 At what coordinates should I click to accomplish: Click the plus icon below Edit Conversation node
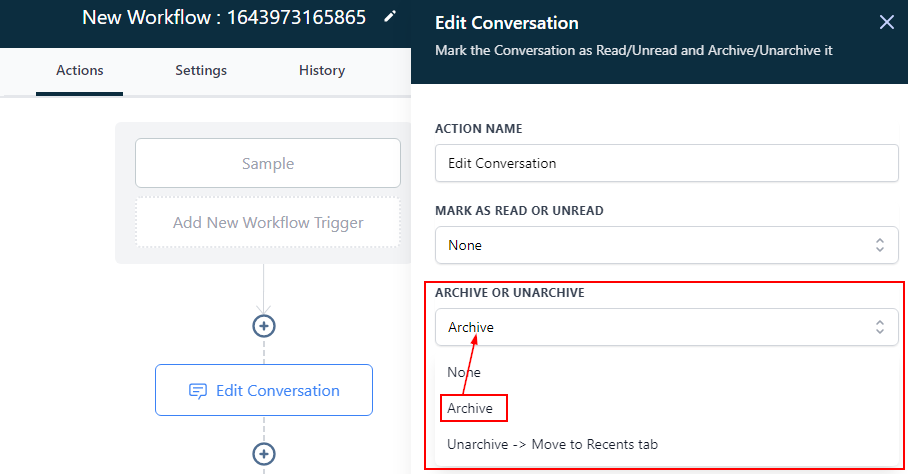[x=264, y=453]
